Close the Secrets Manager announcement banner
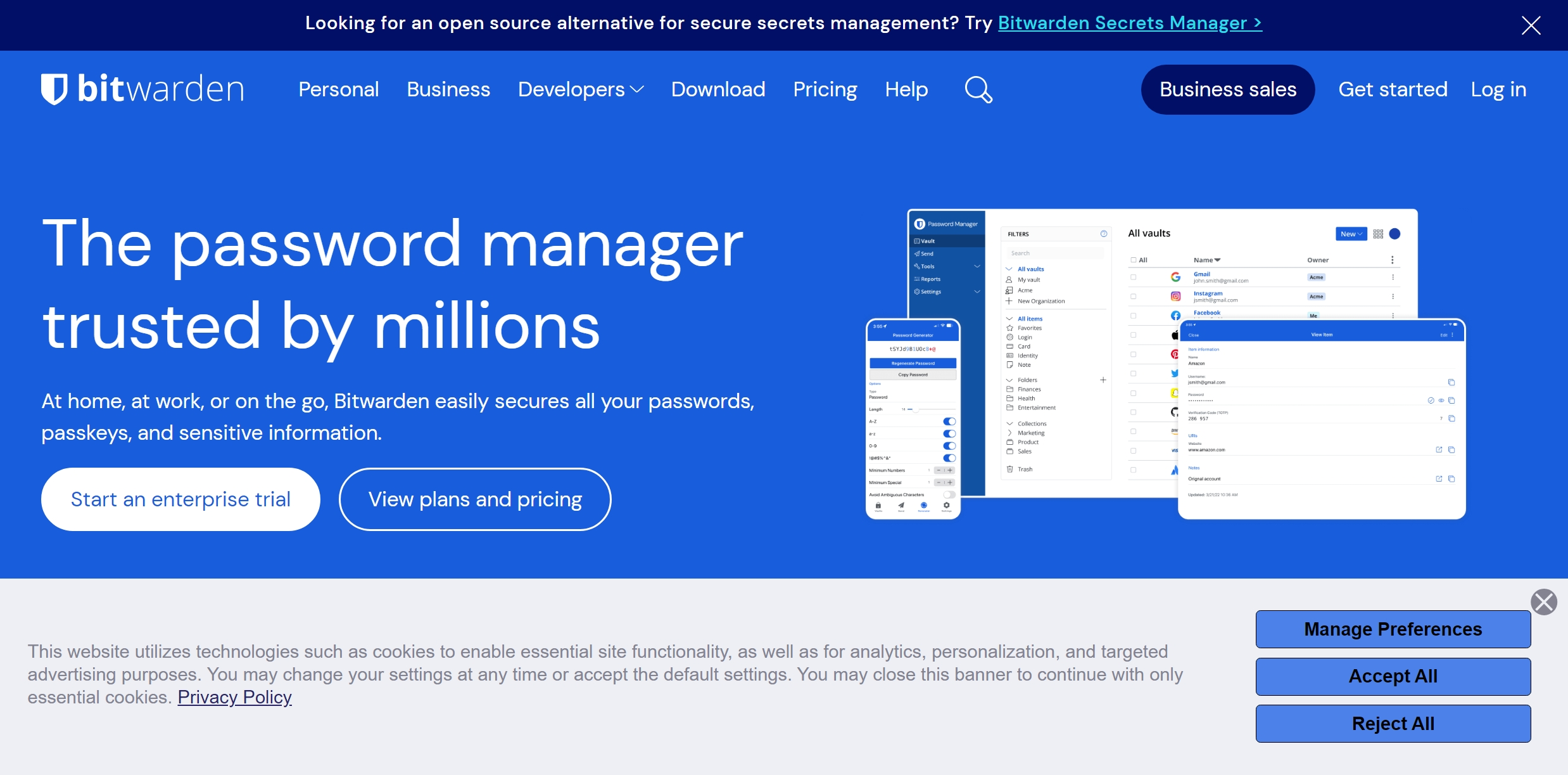This screenshot has height=775, width=1568. point(1531,25)
